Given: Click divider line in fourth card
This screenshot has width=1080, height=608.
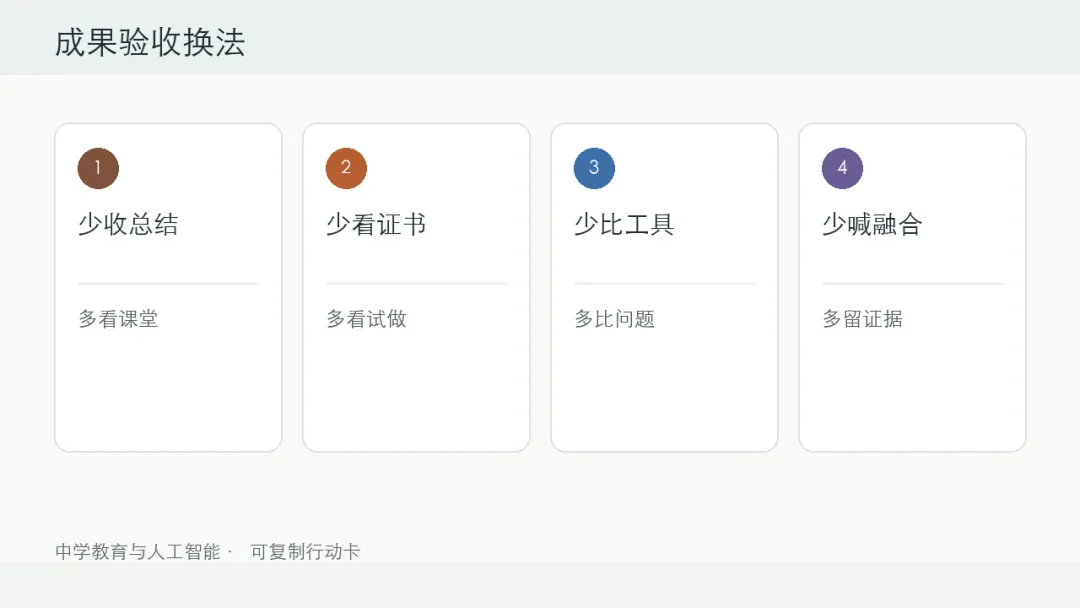Looking at the screenshot, I should (x=913, y=283).
